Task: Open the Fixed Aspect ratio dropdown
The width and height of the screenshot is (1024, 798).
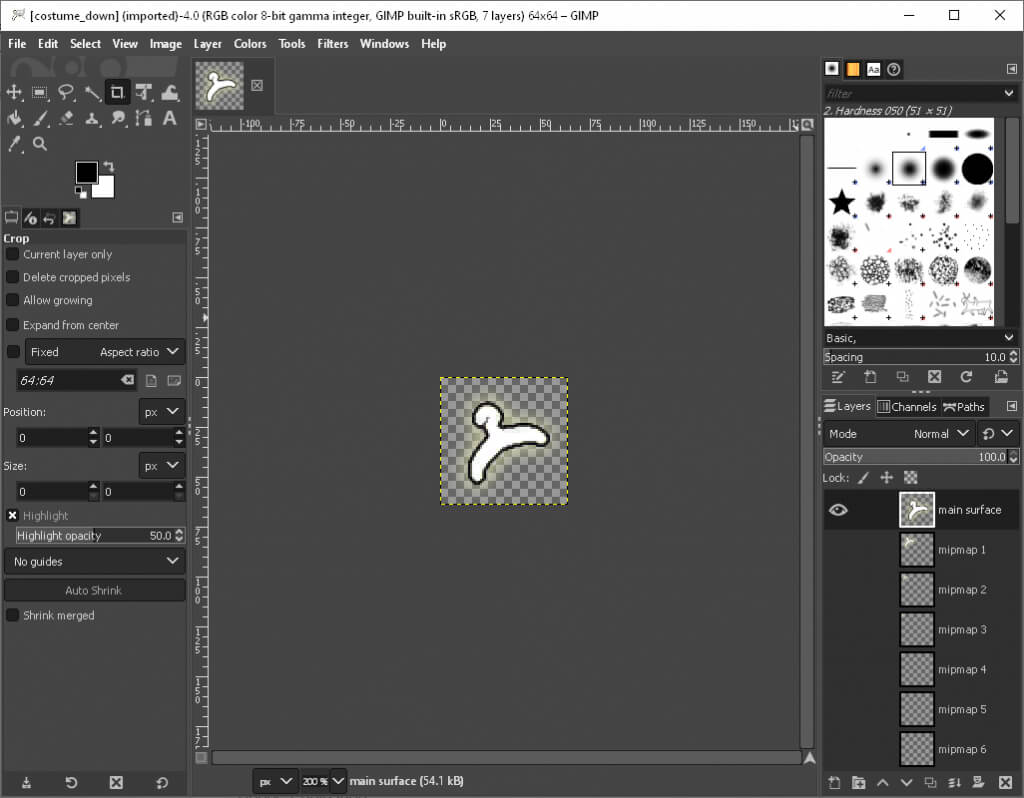Action: (104, 352)
